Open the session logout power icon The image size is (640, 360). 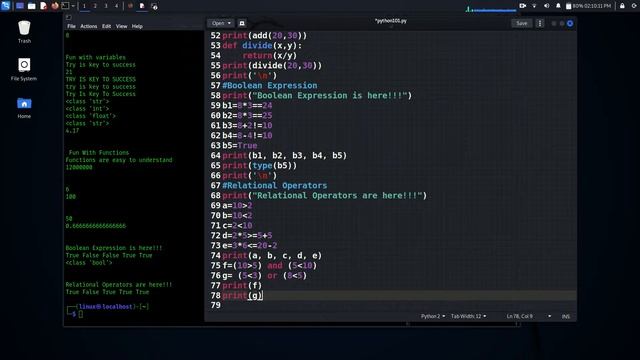634,6
